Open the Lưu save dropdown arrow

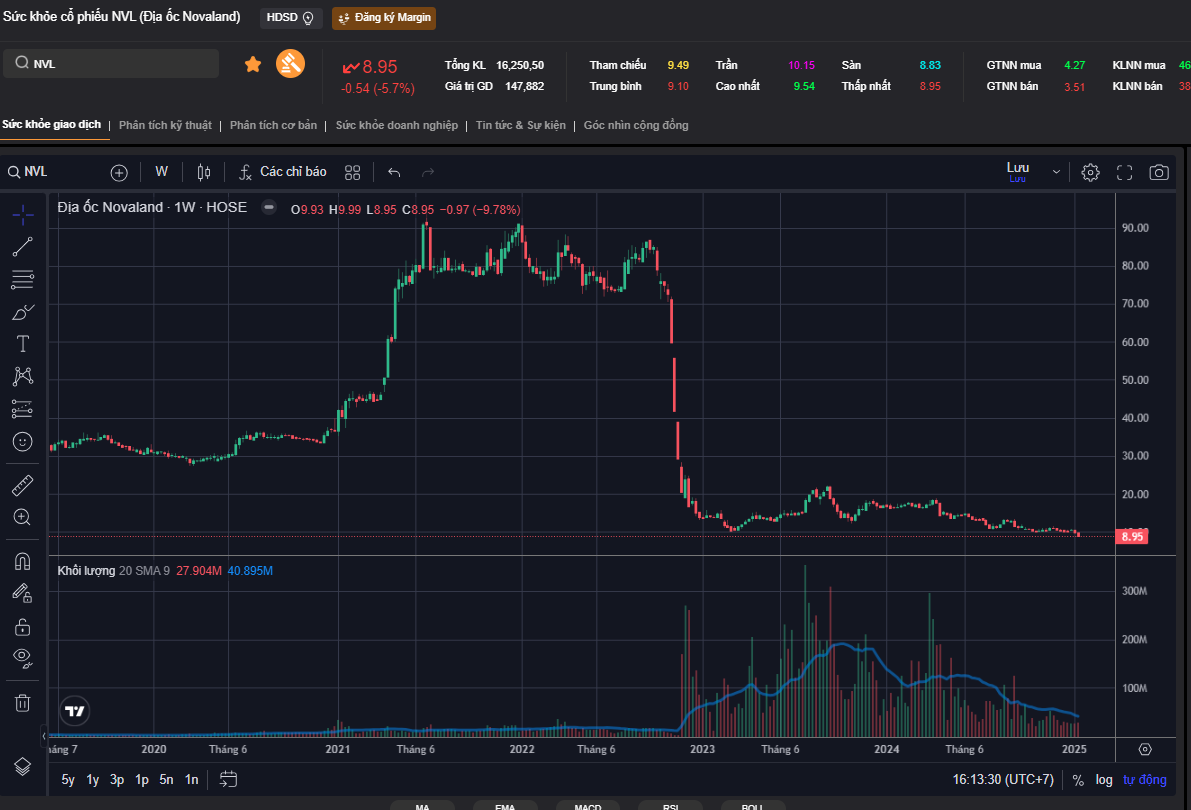pyautogui.click(x=1056, y=173)
